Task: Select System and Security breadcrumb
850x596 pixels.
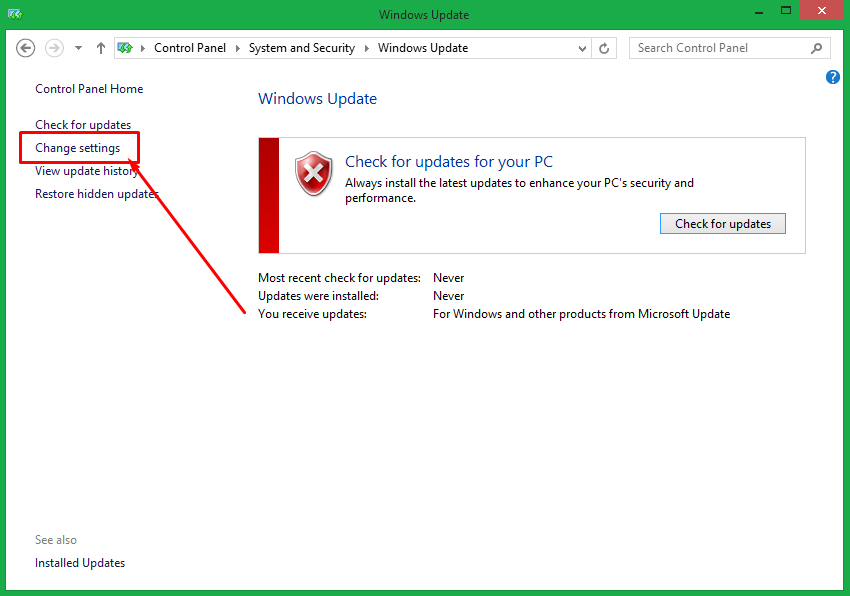Action: [301, 48]
